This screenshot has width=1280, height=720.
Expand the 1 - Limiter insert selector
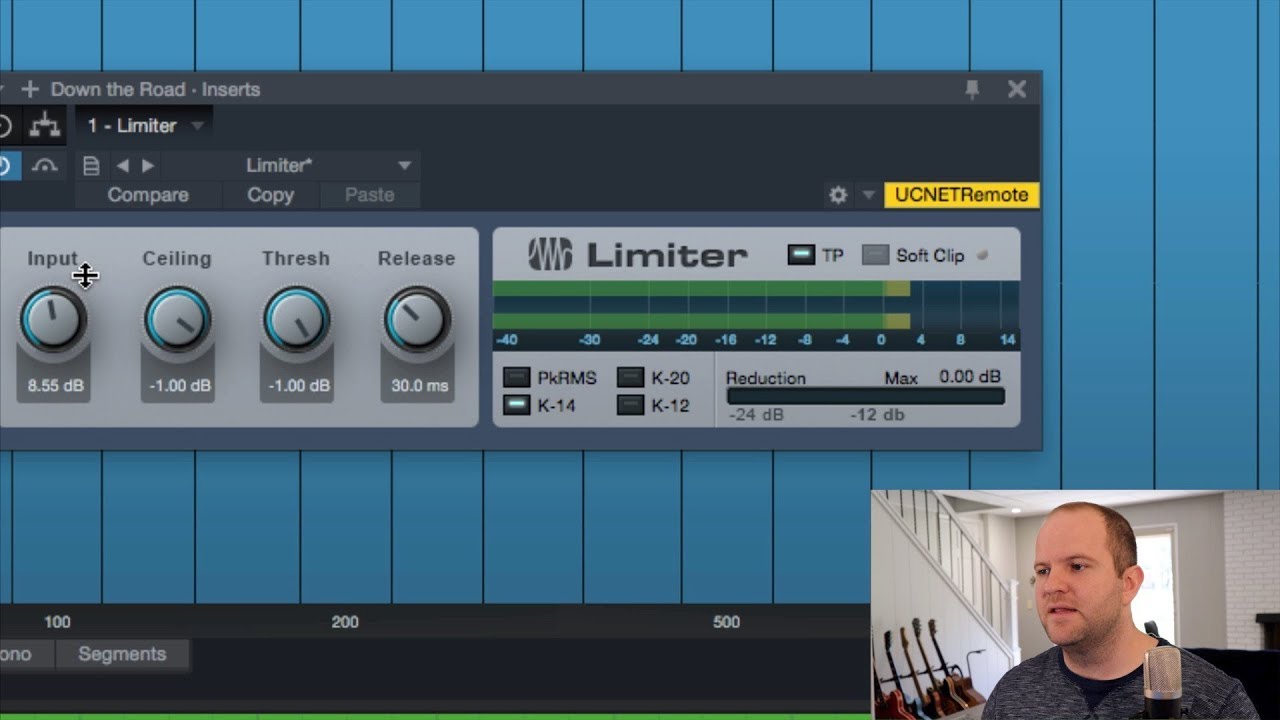pos(144,125)
